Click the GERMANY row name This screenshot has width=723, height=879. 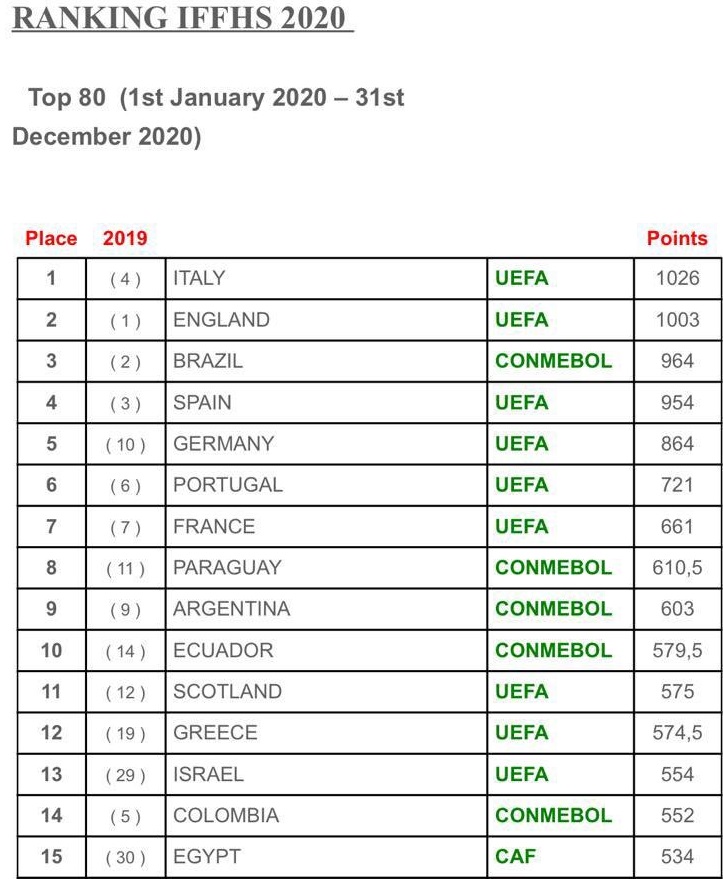tap(224, 443)
